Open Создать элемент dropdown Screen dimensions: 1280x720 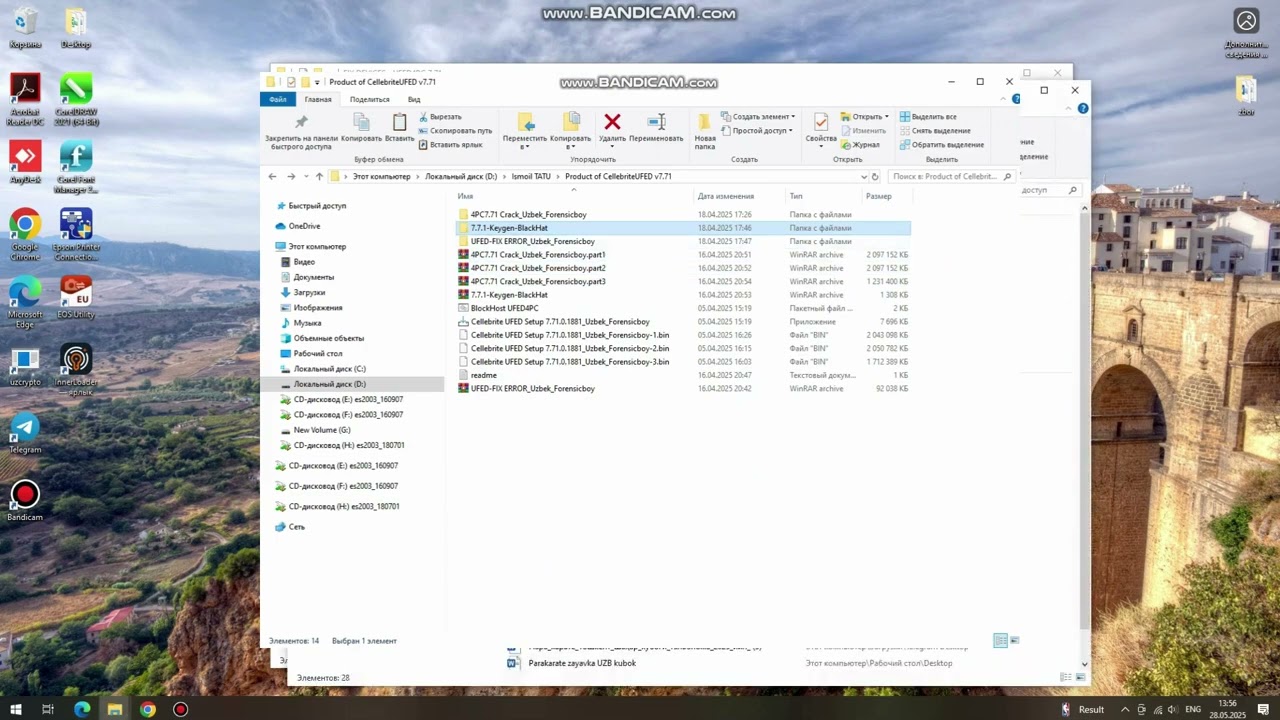coord(758,117)
